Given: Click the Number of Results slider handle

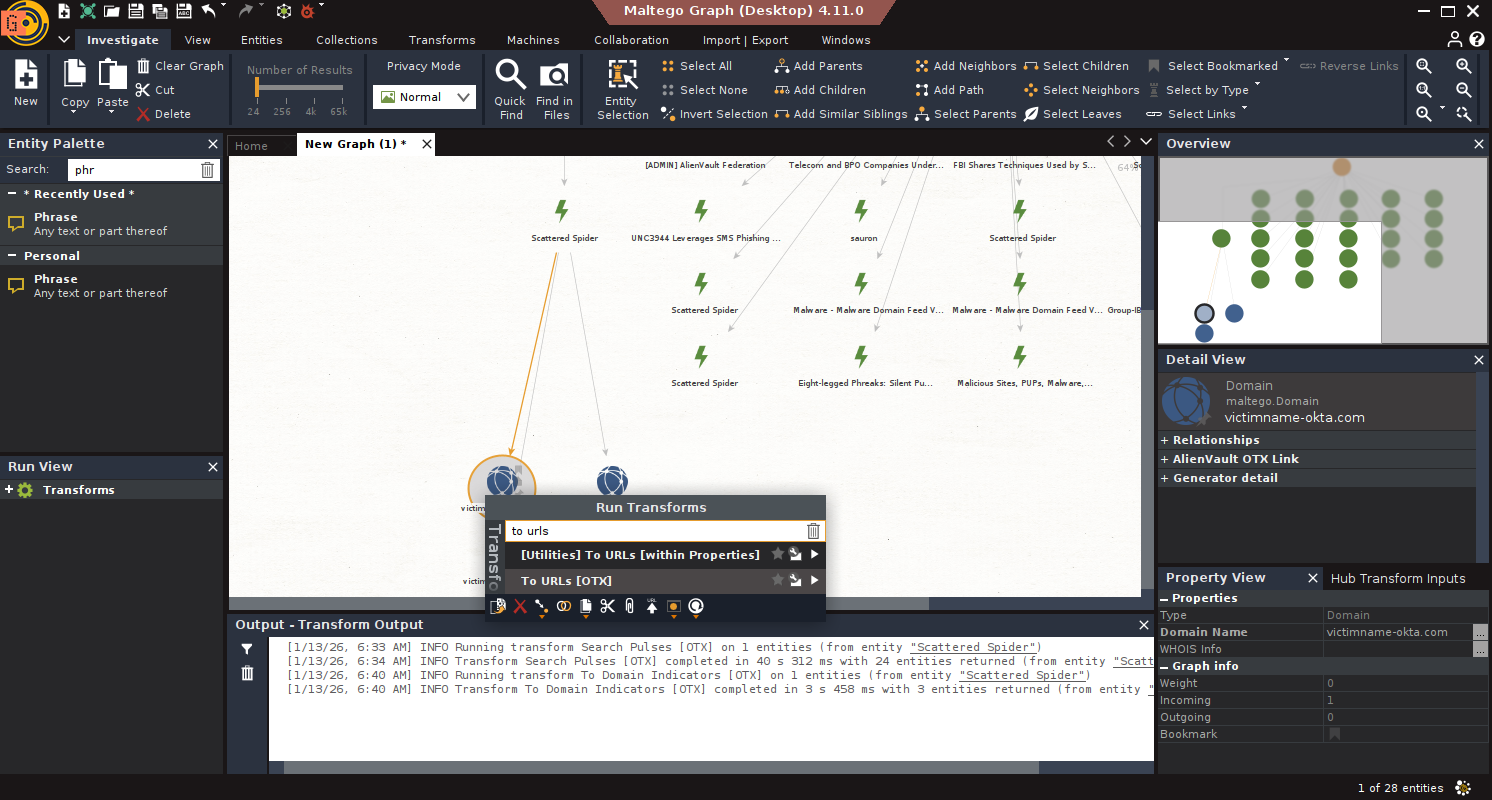Looking at the screenshot, I should point(256,88).
